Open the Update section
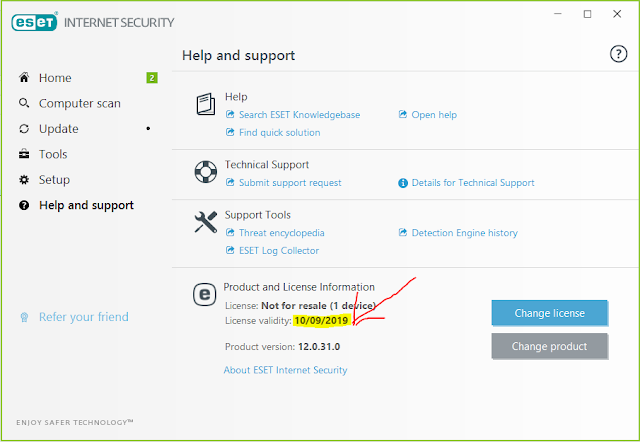The width and height of the screenshot is (640, 442). coord(58,129)
